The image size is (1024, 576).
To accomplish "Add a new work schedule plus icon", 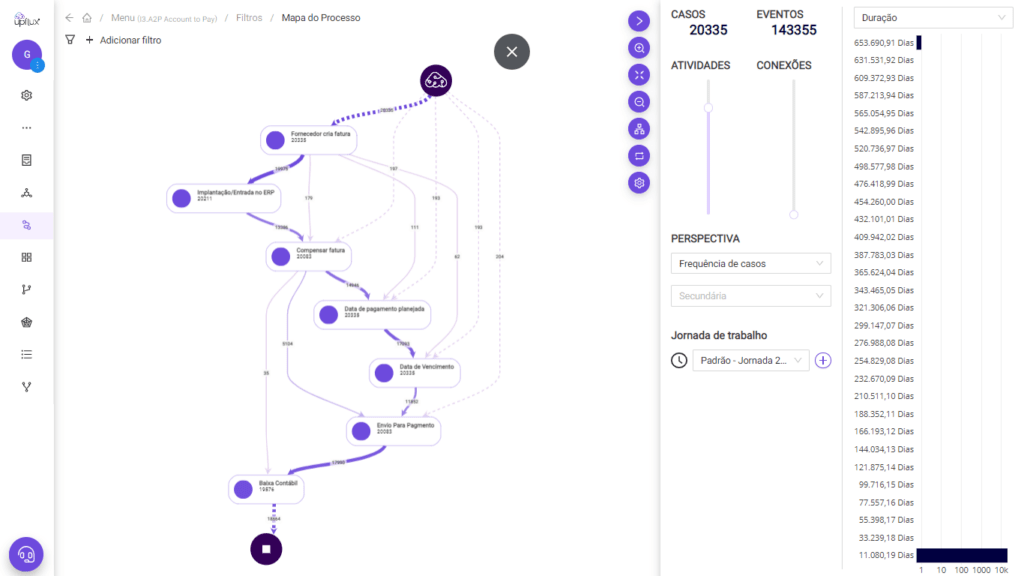I will coord(823,360).
